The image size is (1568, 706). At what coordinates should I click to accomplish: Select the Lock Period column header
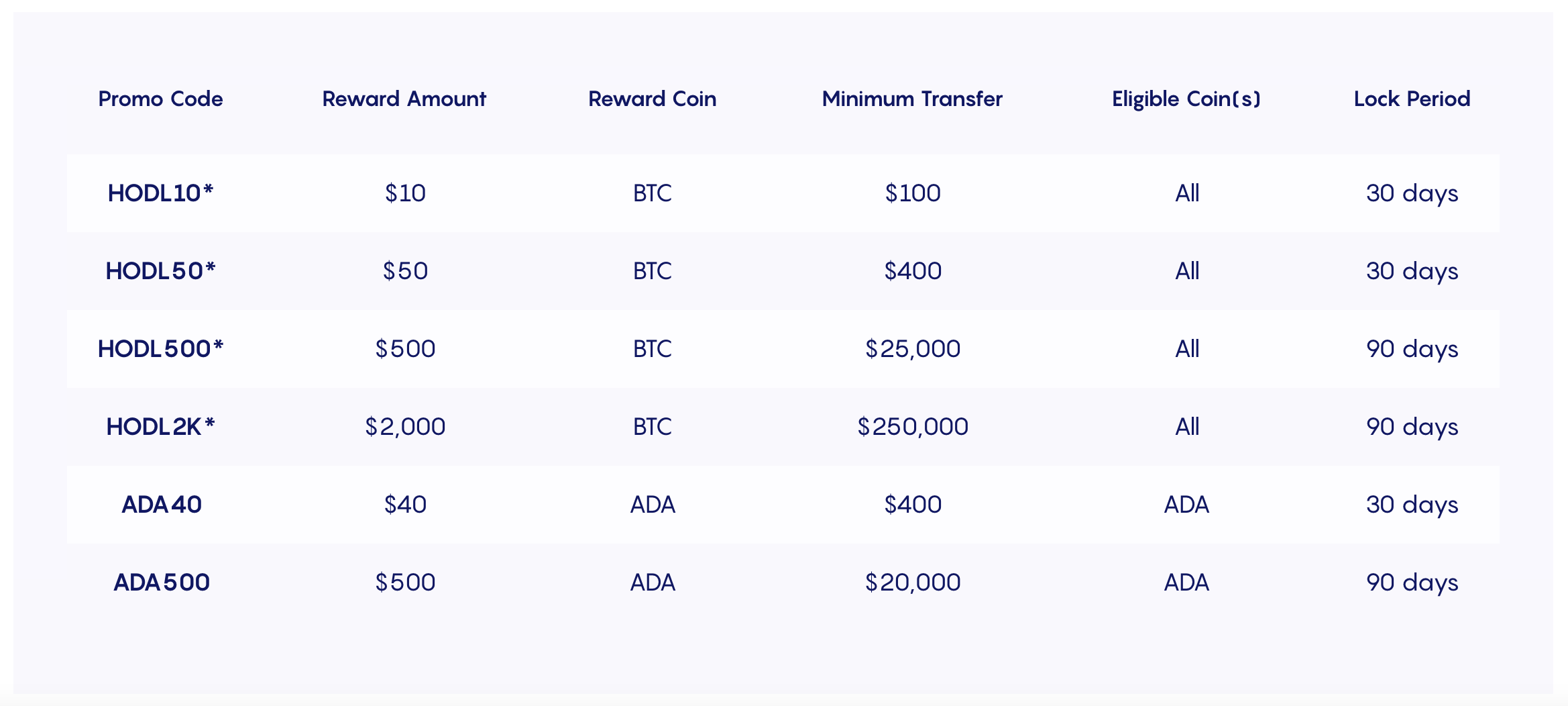[1412, 99]
